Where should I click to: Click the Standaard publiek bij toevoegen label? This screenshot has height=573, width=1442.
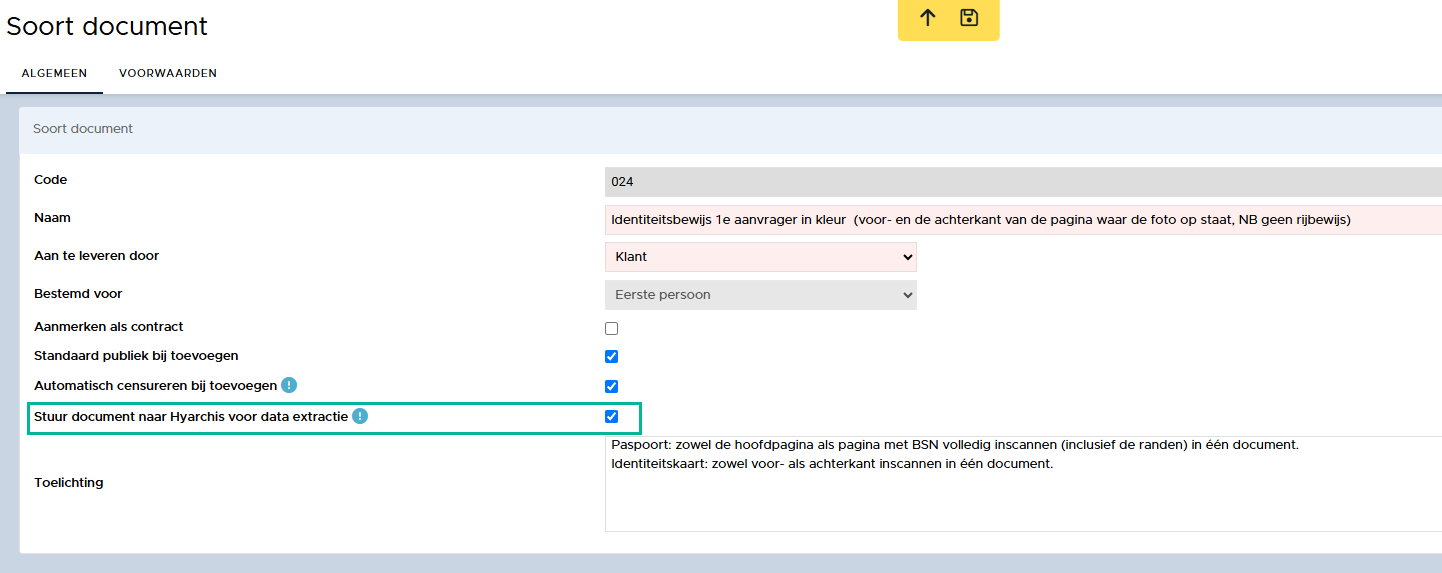pyautogui.click(x=136, y=355)
